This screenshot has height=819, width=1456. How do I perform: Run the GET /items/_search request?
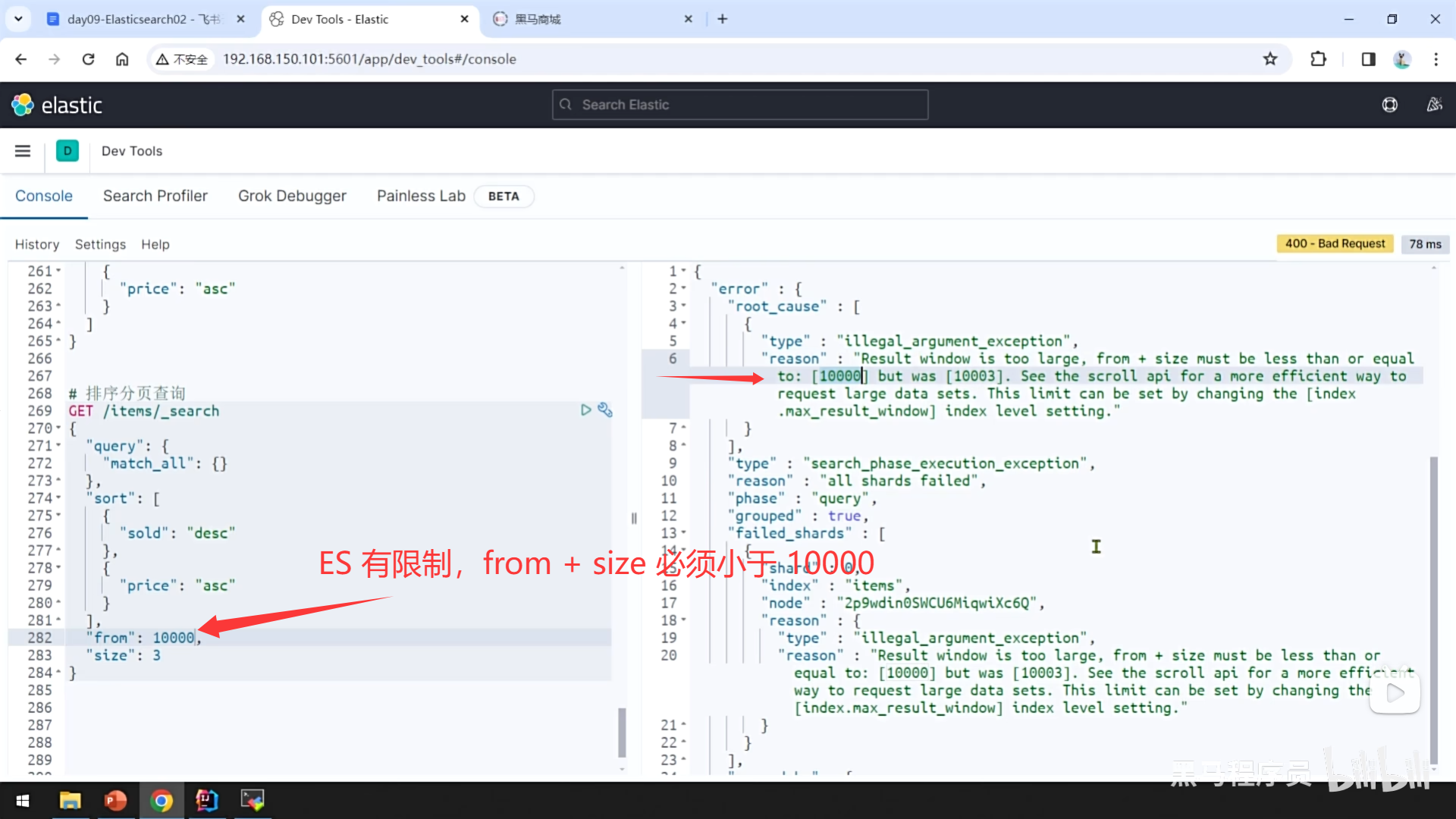585,410
